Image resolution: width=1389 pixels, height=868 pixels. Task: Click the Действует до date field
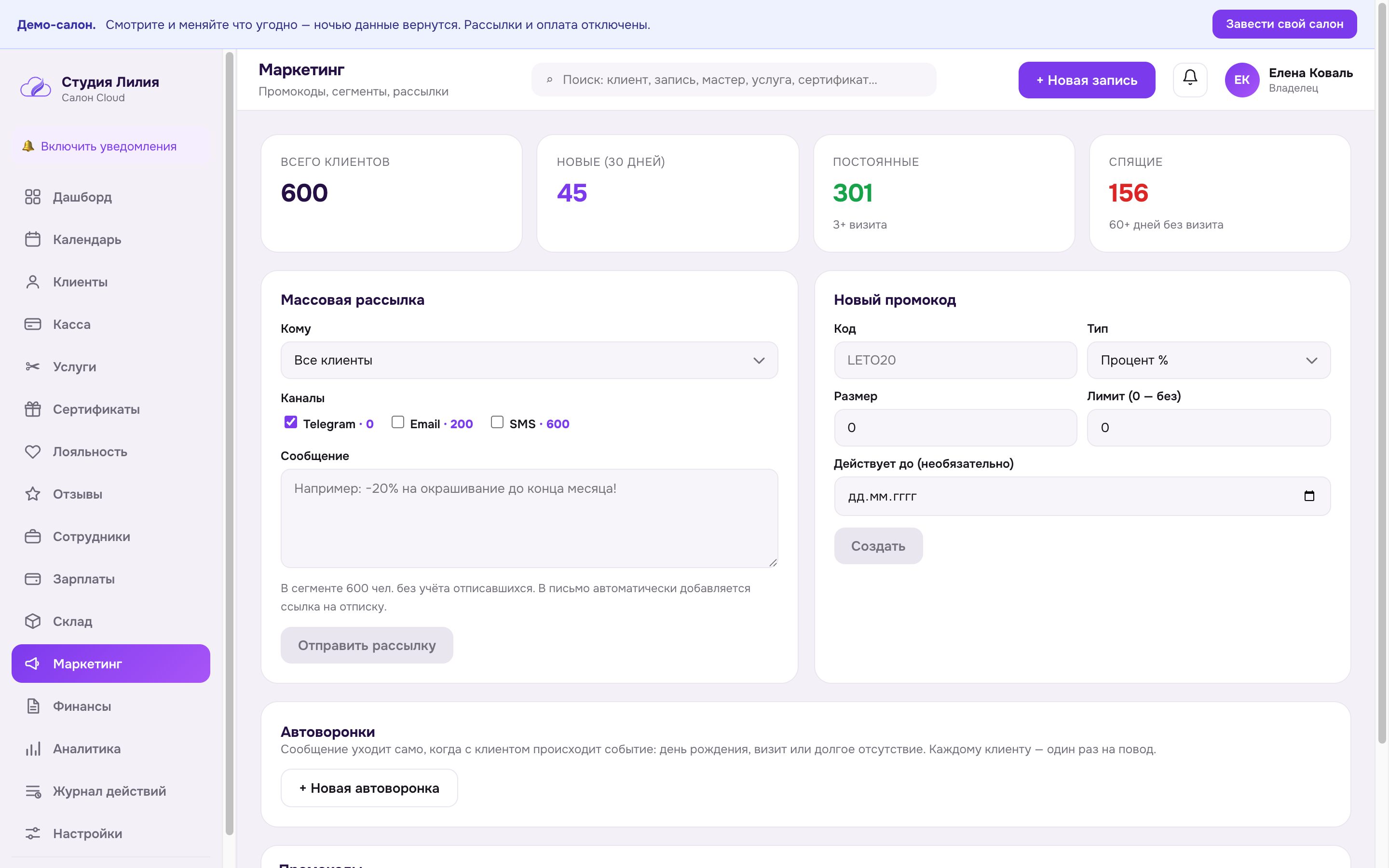[1082, 496]
